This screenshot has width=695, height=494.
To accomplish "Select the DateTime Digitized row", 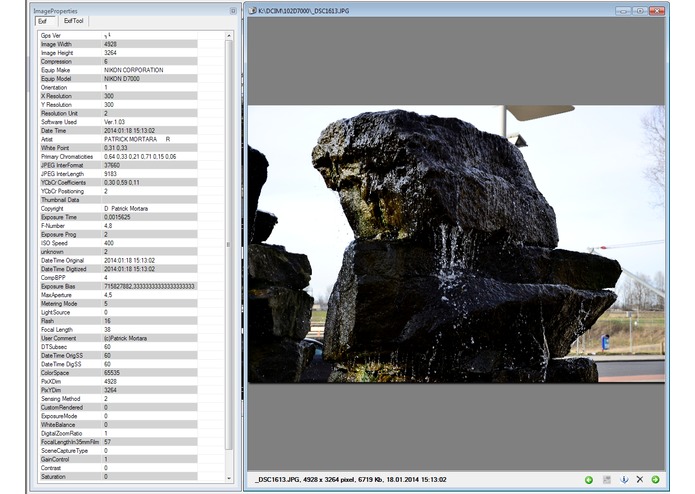I will (118, 269).
